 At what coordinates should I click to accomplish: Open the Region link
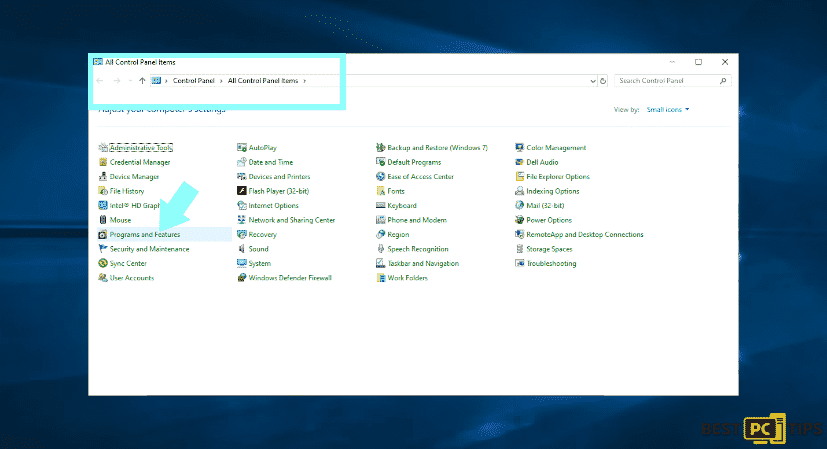coord(398,234)
